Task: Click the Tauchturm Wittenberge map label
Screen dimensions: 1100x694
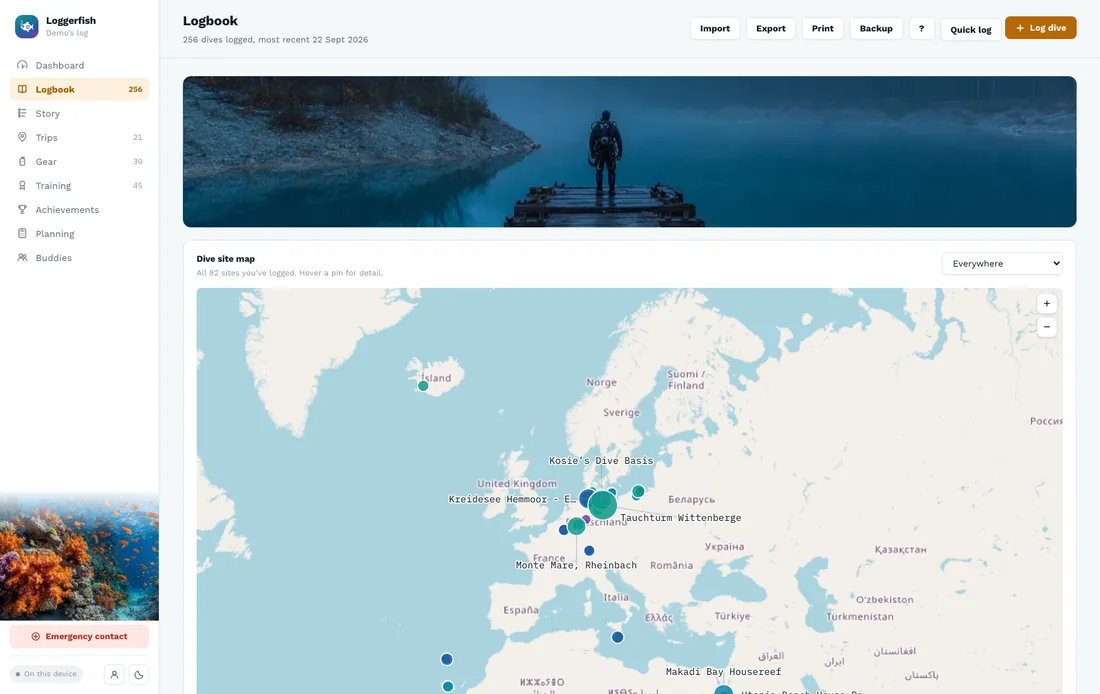Action: 680,518
